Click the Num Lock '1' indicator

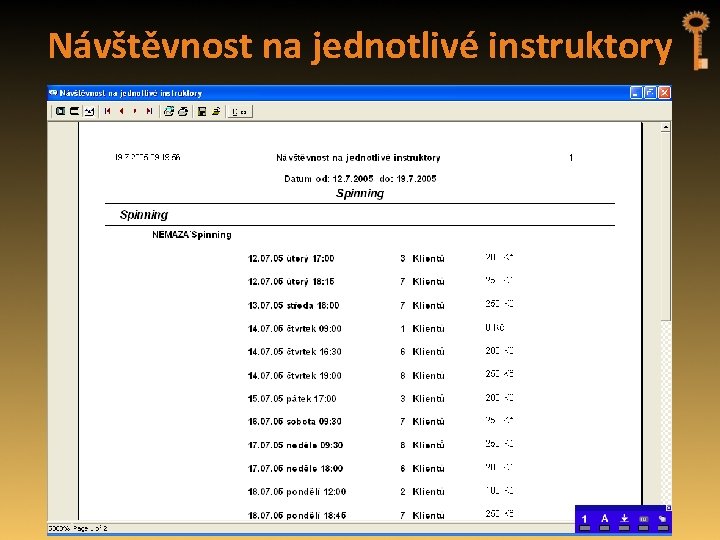point(585,521)
